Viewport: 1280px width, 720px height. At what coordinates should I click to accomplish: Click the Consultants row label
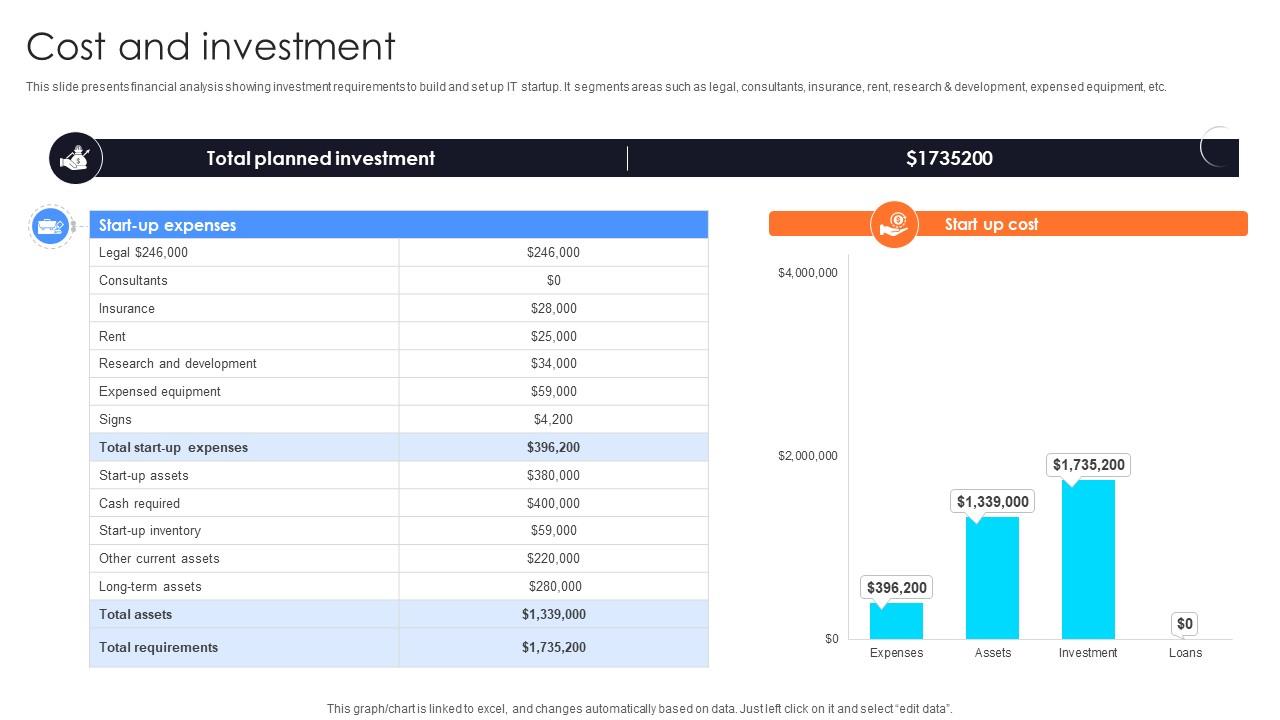[x=133, y=281]
